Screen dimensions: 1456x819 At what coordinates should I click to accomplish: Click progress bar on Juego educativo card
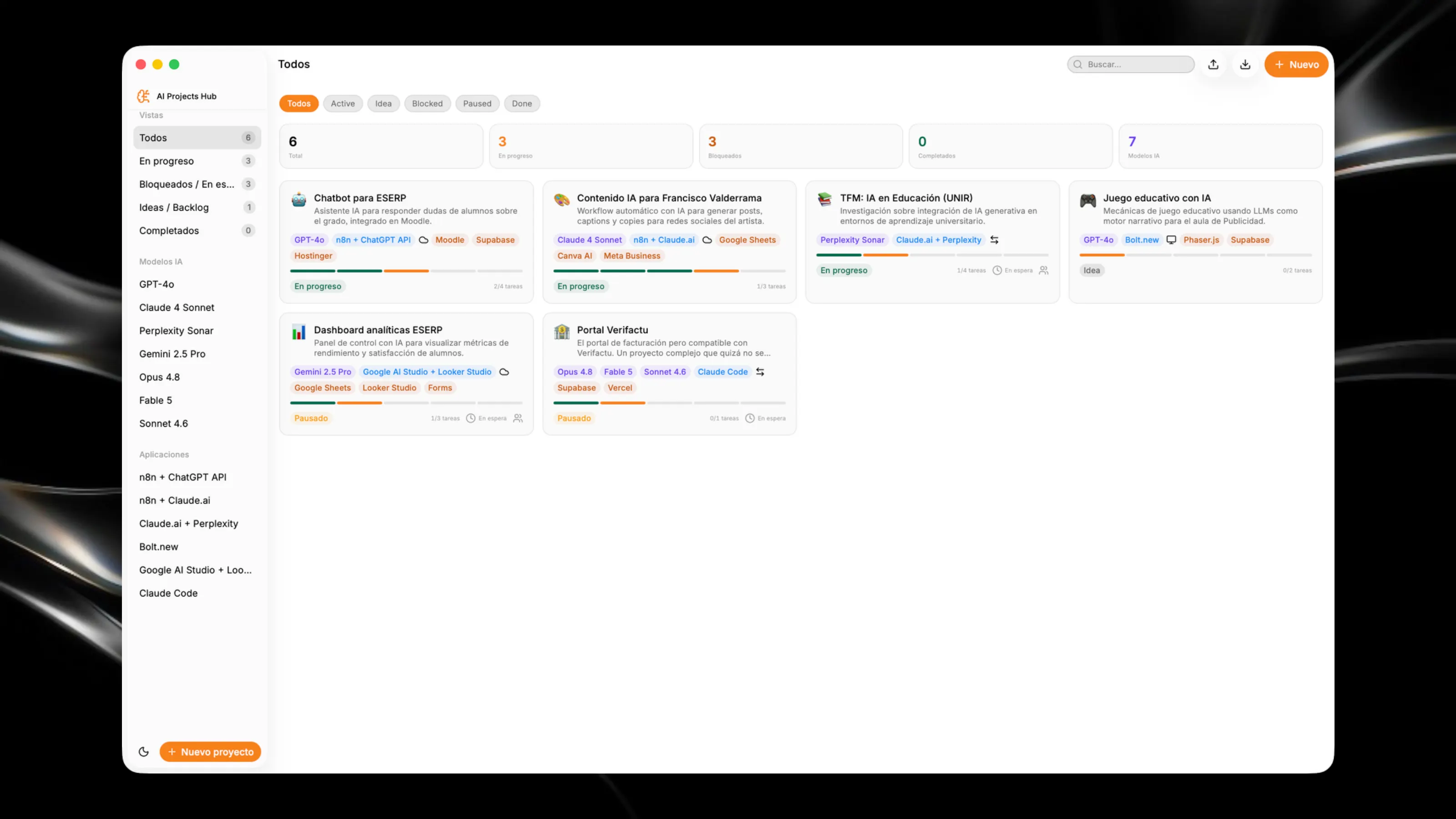[1195, 255]
